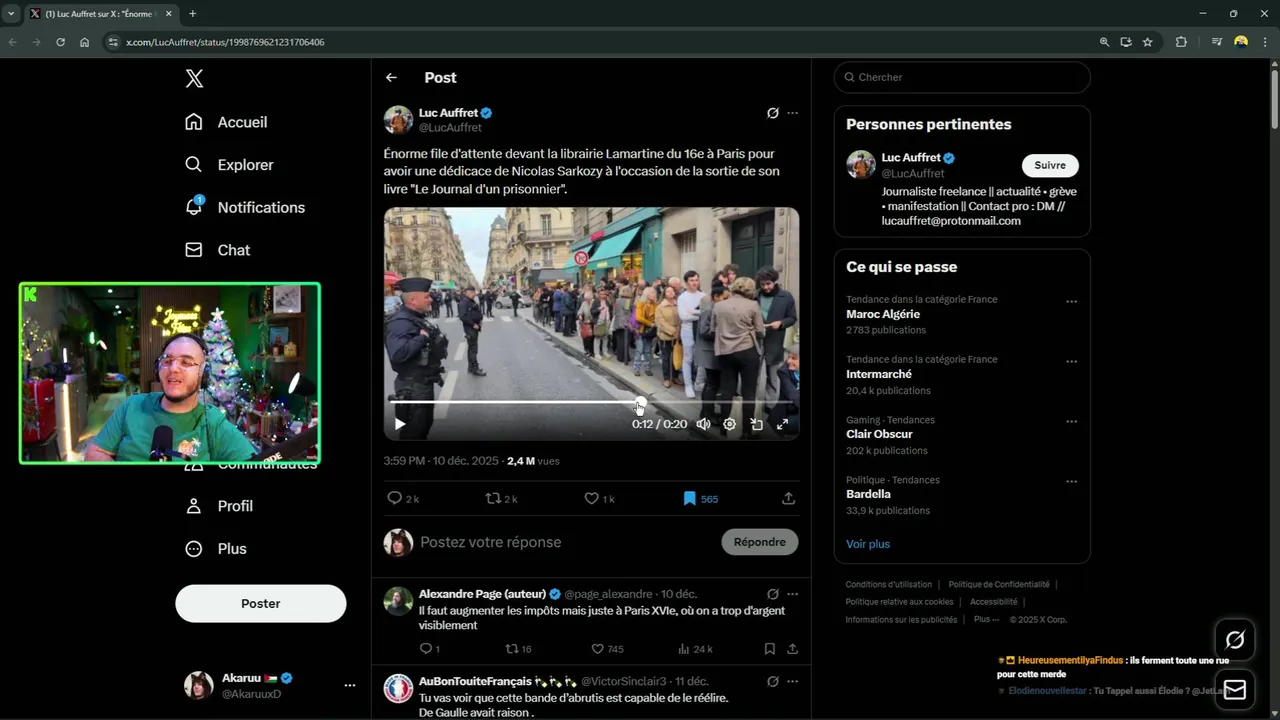Open Alexandre Page profile name

482,594
